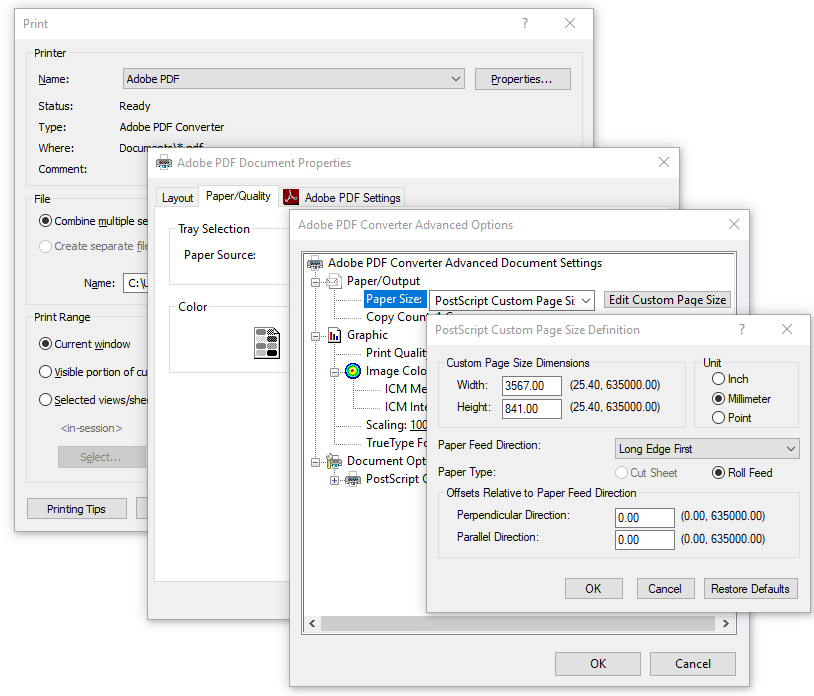Open the Paper/Quality tab
The width and height of the screenshot is (814, 696).
[238, 196]
